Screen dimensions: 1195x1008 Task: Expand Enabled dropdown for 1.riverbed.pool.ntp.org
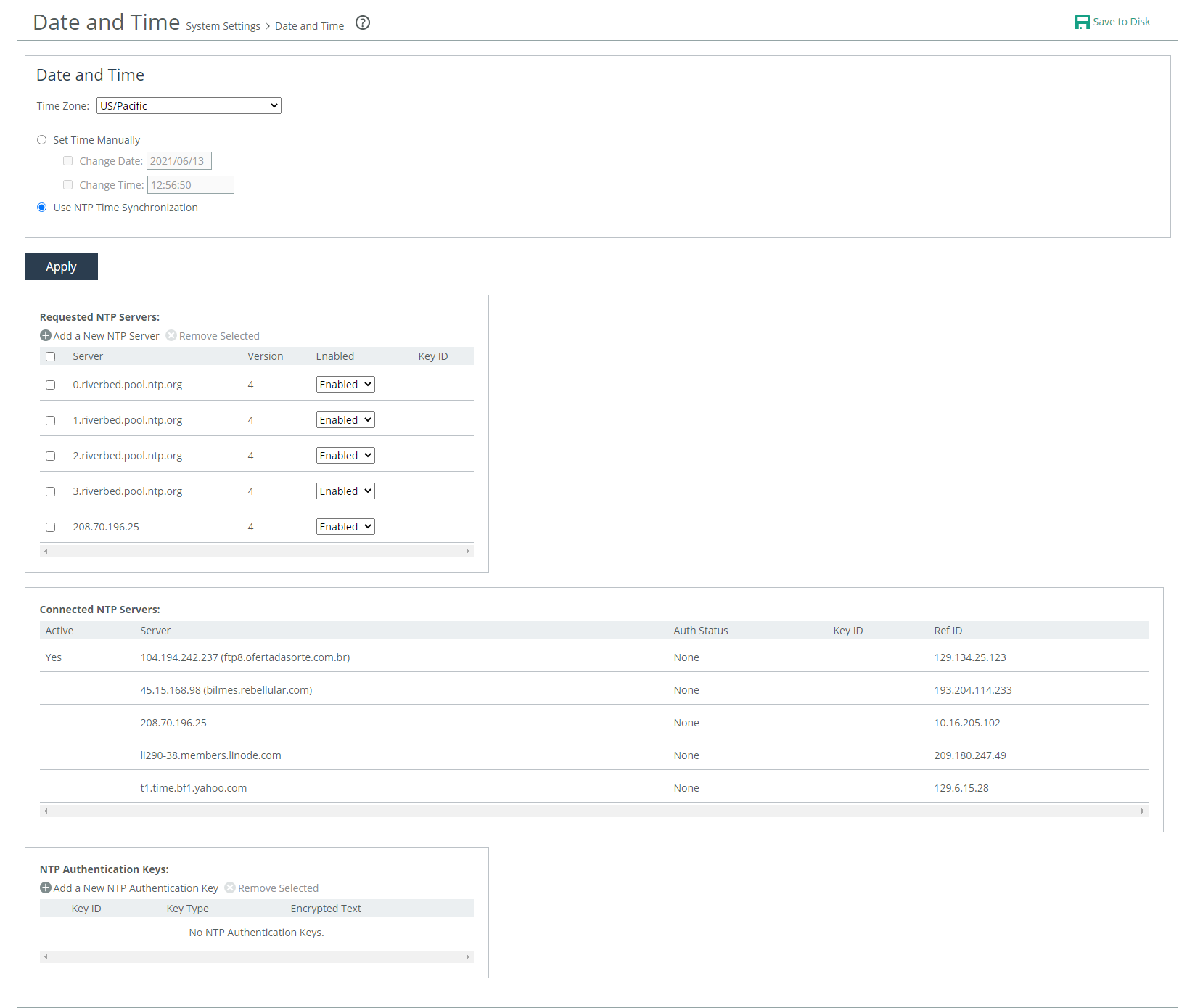pyautogui.click(x=345, y=420)
